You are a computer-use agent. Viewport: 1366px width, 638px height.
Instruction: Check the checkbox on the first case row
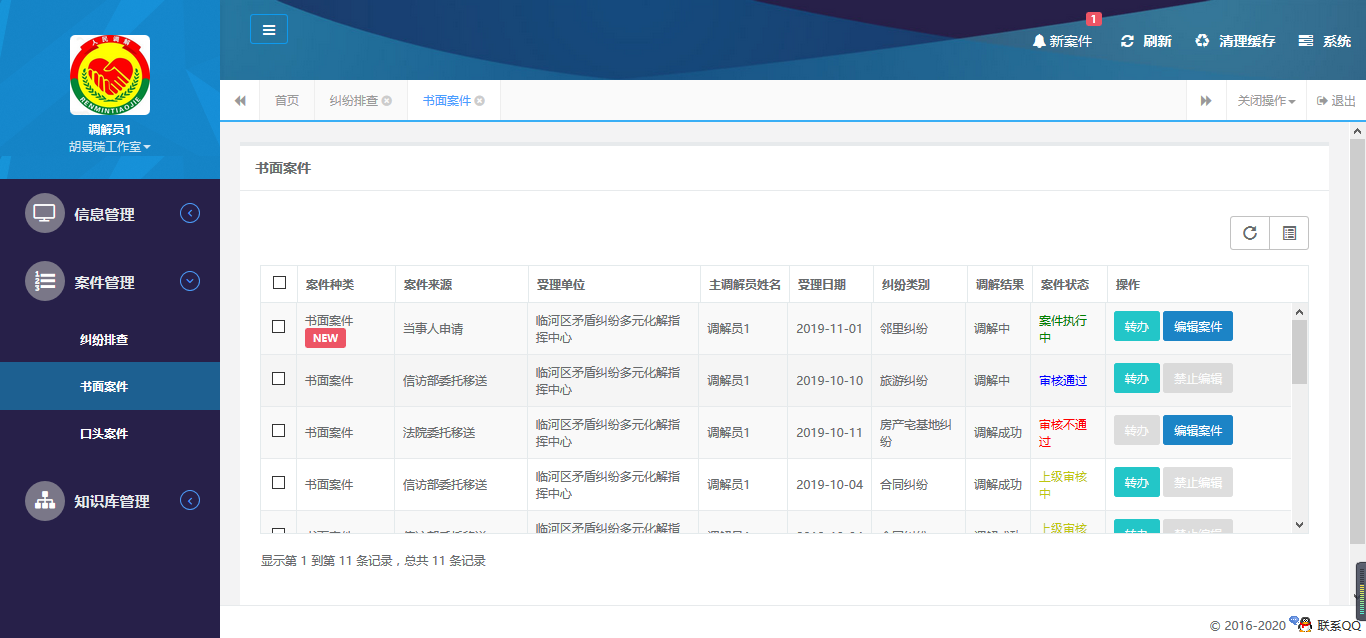pos(279,327)
